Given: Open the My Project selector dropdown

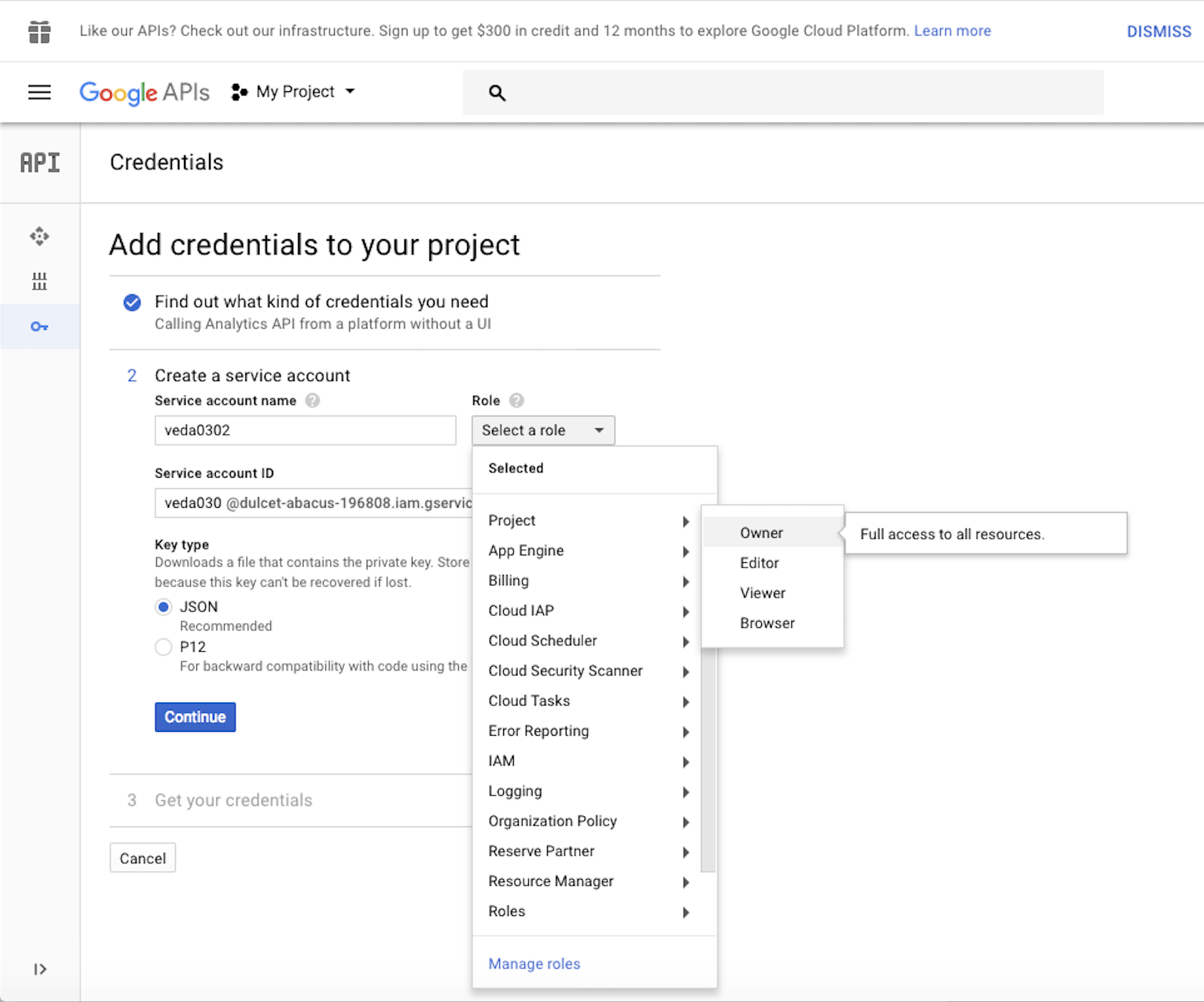Looking at the screenshot, I should tap(293, 92).
